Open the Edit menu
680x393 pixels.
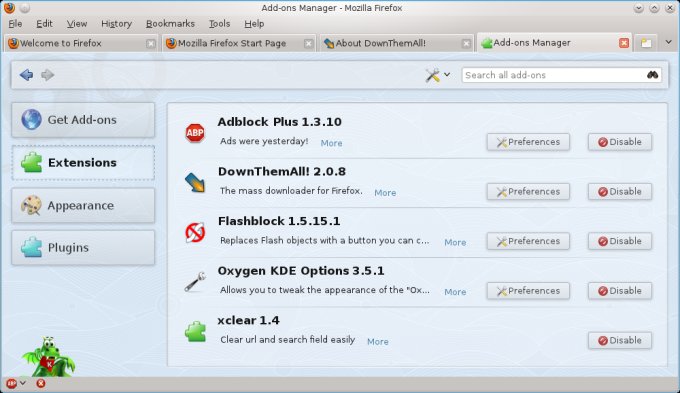coord(44,23)
